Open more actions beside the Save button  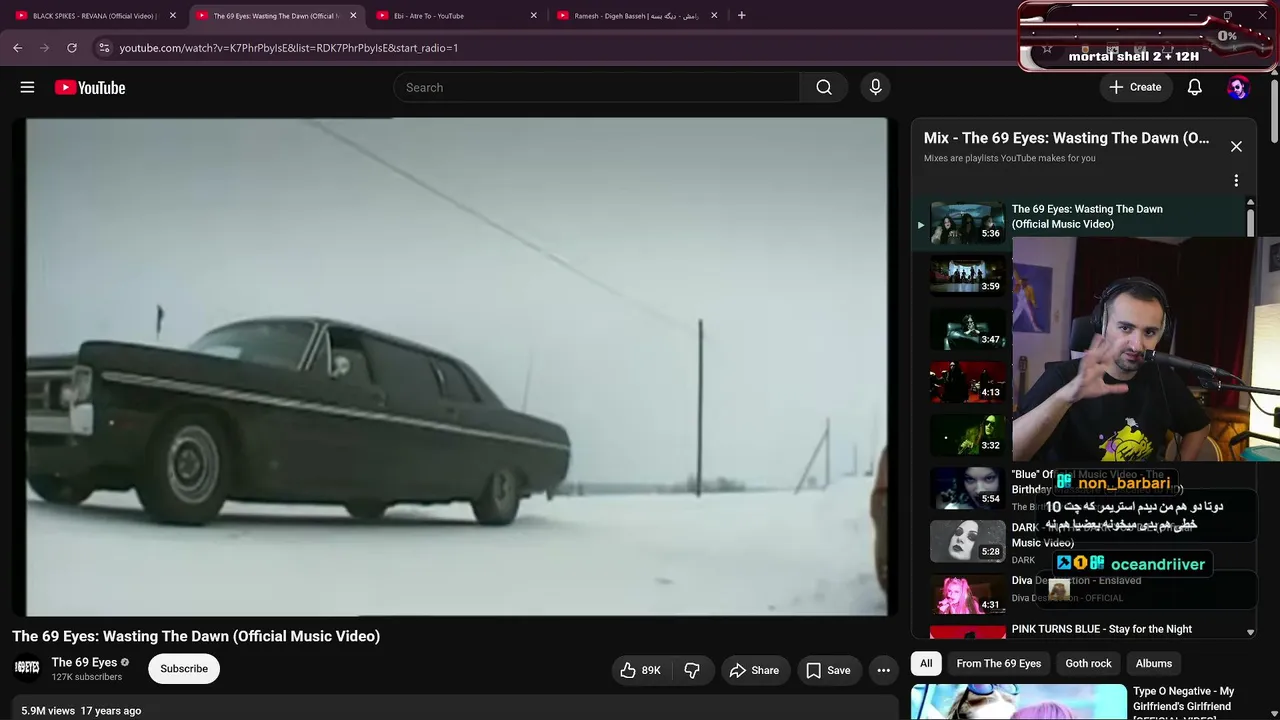pyautogui.click(x=883, y=670)
